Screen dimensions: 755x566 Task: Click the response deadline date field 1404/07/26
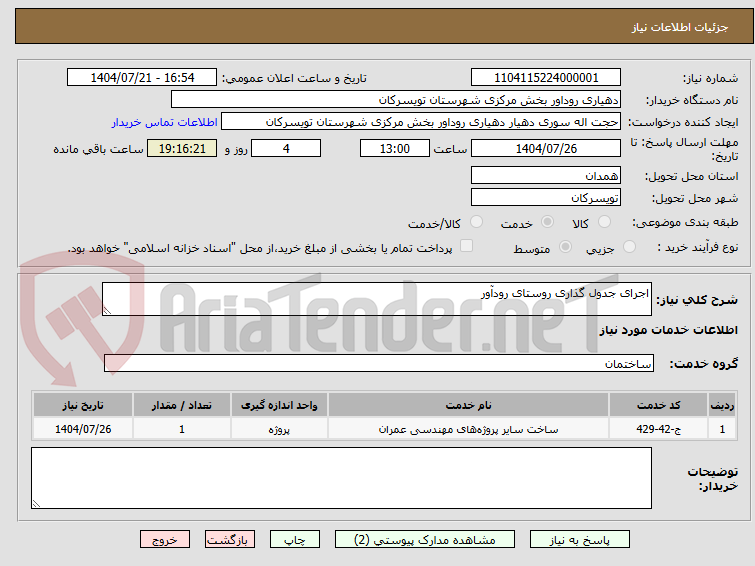[x=546, y=148]
